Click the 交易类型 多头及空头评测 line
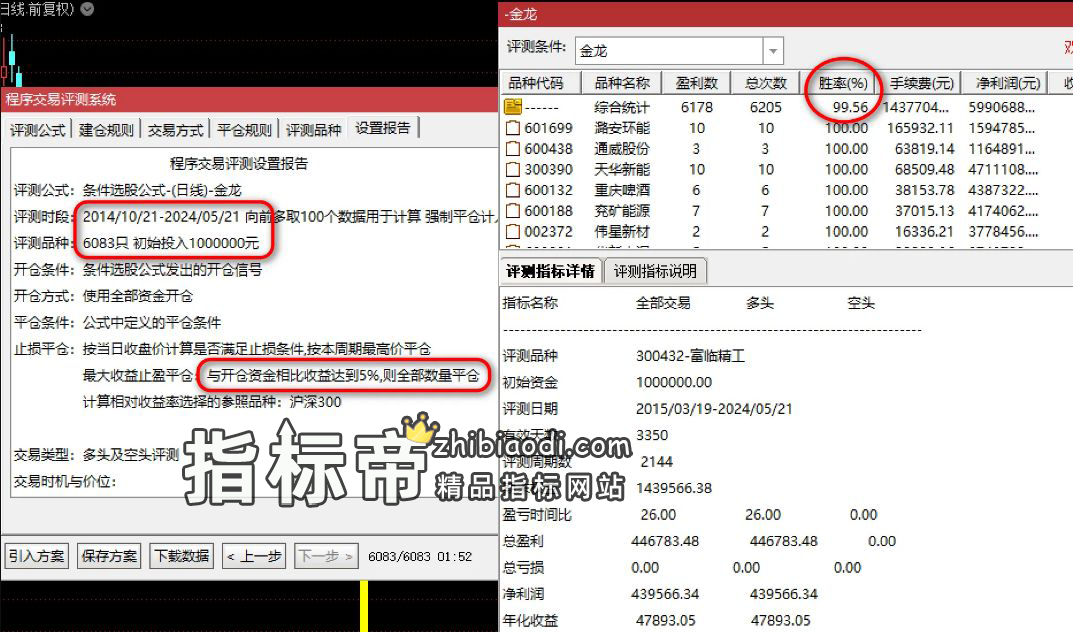The height and width of the screenshot is (632, 1073). pyautogui.click(x=96, y=455)
